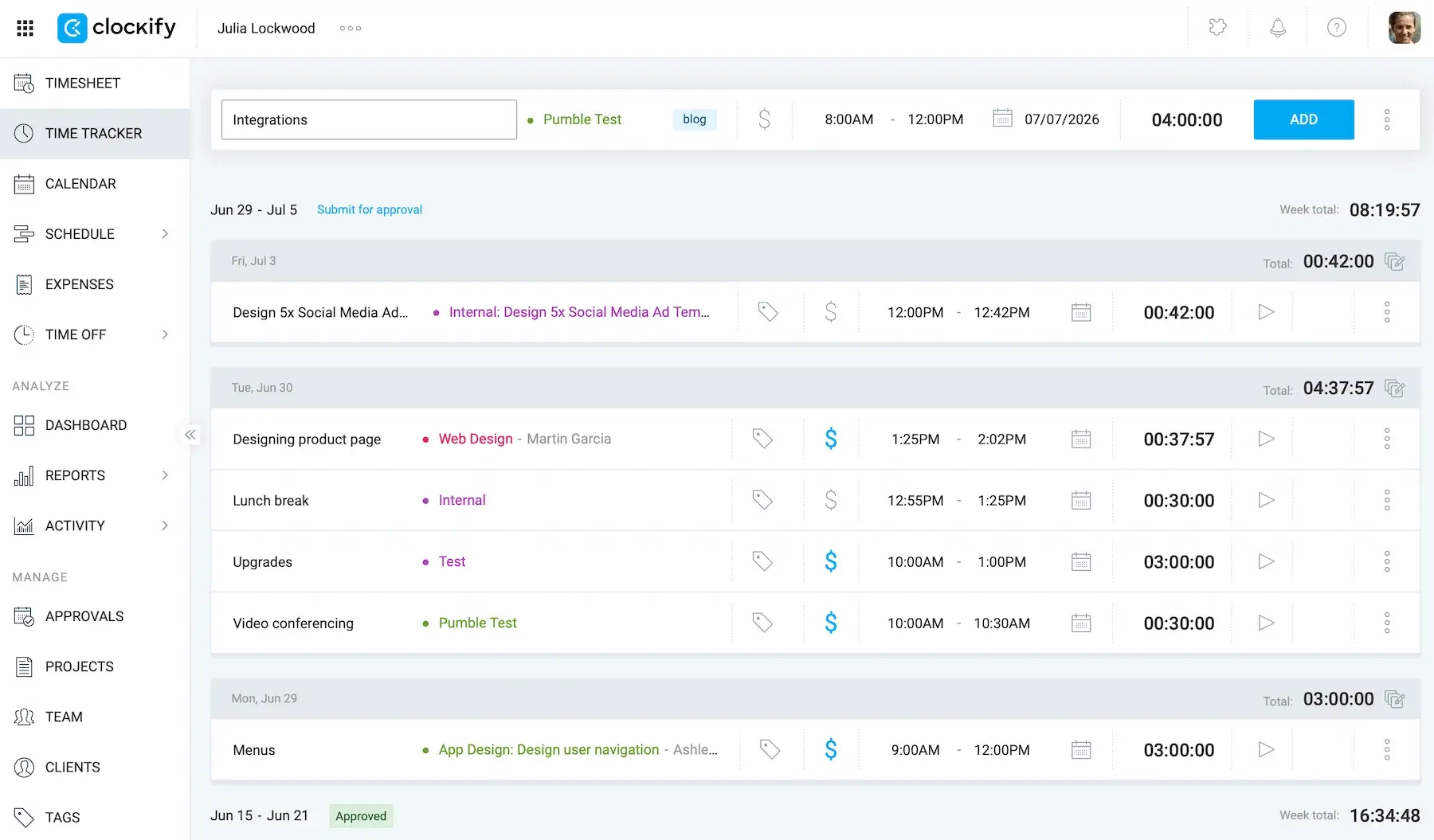Open the puzzle piece extensions icon

pos(1218,27)
